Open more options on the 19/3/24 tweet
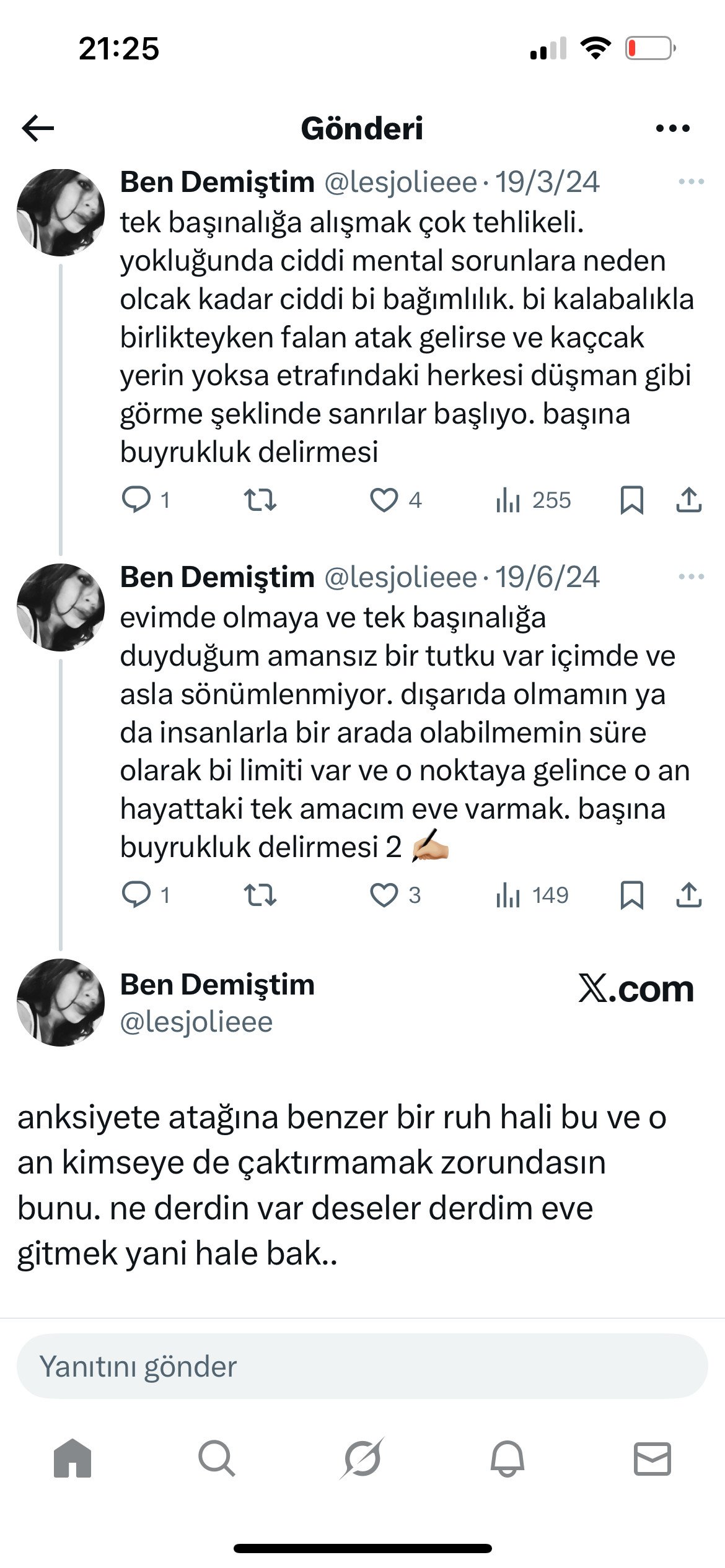The height and width of the screenshot is (1568, 725). click(x=691, y=182)
